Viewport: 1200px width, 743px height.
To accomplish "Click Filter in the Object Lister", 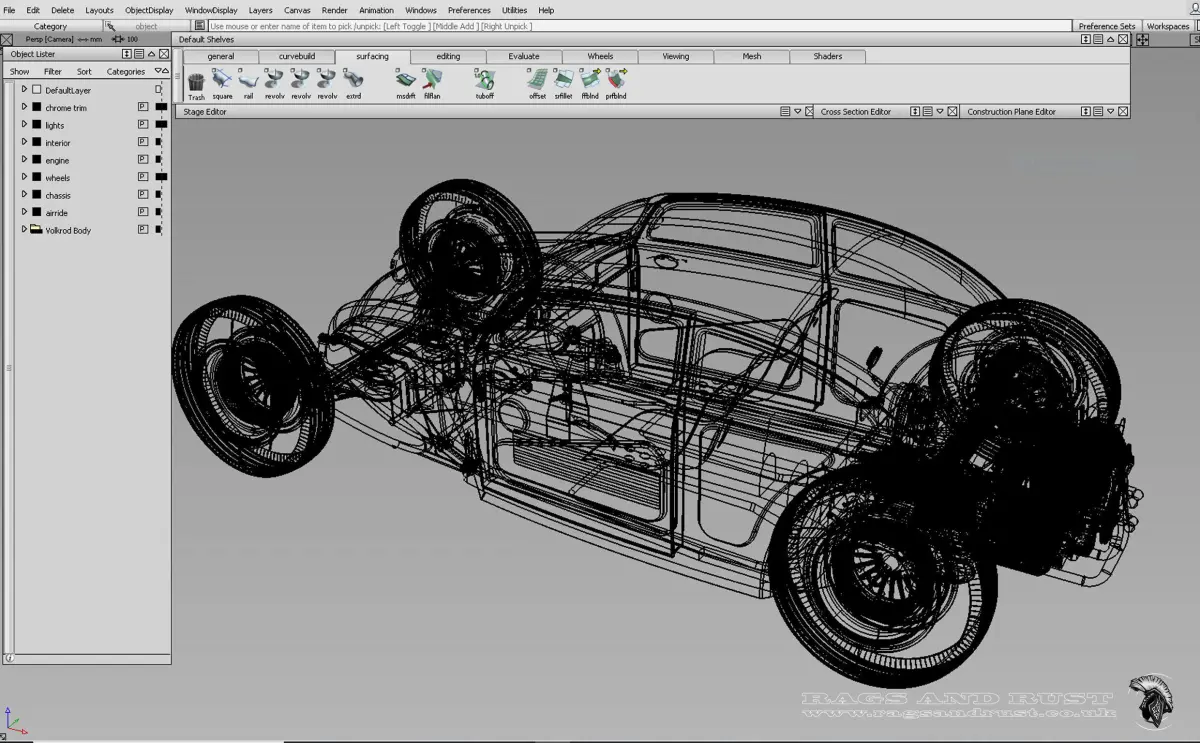I will [x=53, y=72].
